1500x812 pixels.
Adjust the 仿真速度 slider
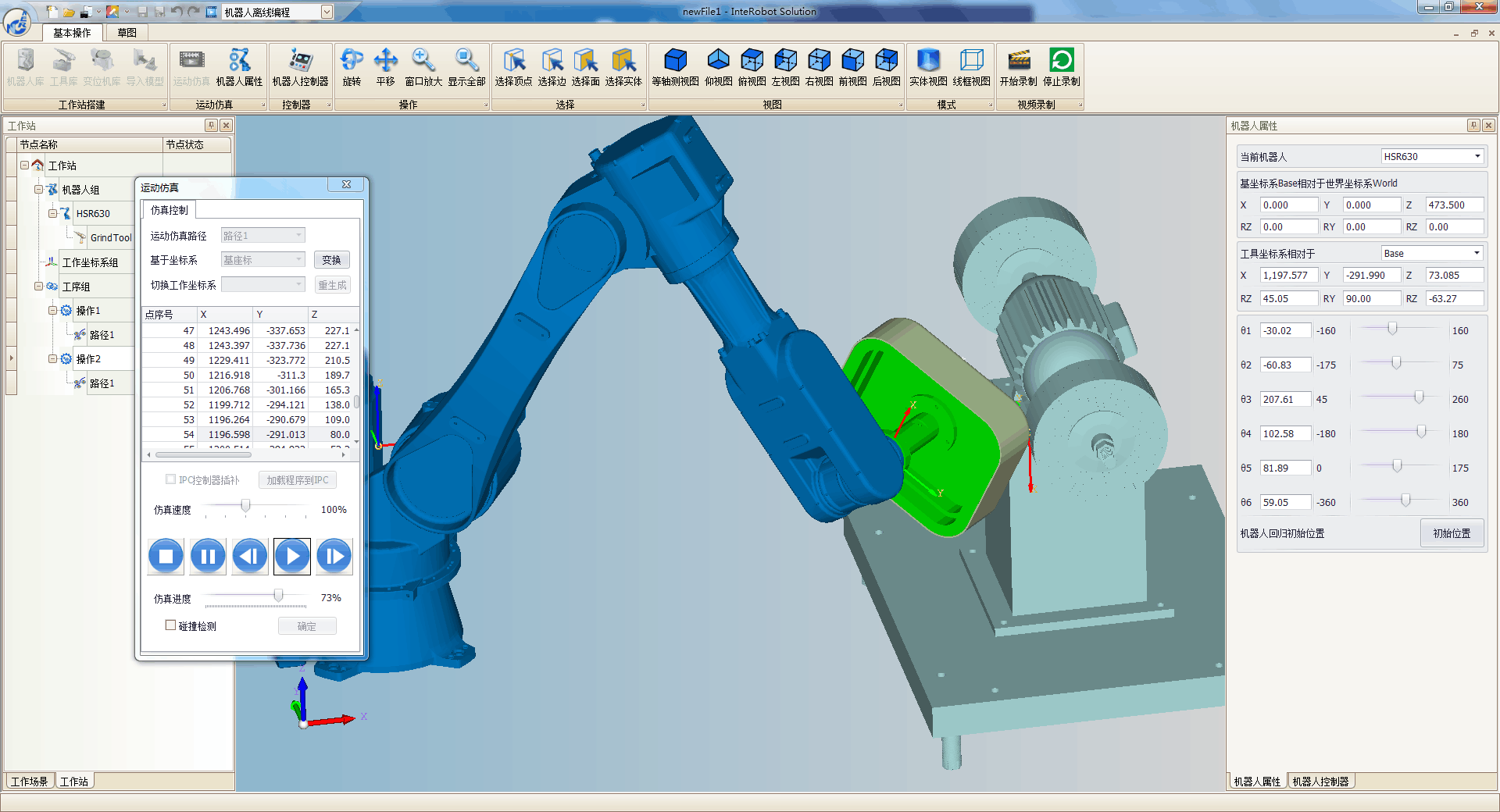[x=245, y=506]
